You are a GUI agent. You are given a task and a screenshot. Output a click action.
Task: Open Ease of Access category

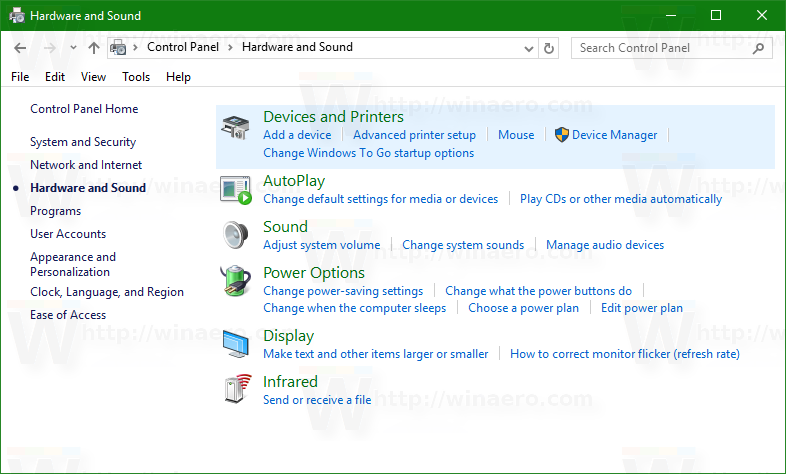click(x=68, y=315)
